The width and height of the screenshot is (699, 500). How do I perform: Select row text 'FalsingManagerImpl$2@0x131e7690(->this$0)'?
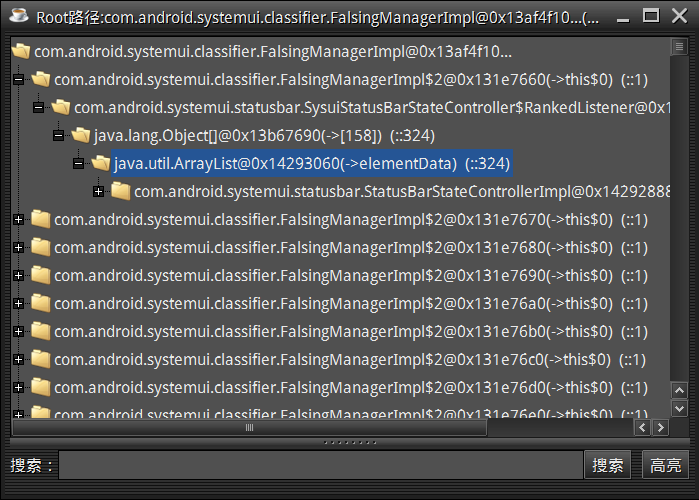[446, 276]
